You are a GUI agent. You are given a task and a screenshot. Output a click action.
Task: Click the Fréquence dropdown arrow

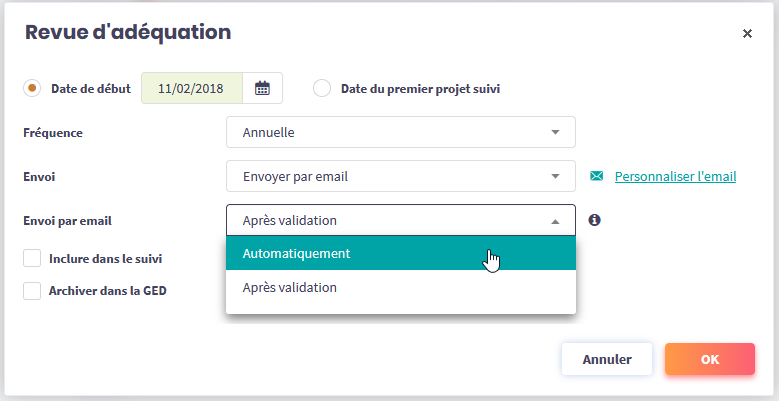556,132
